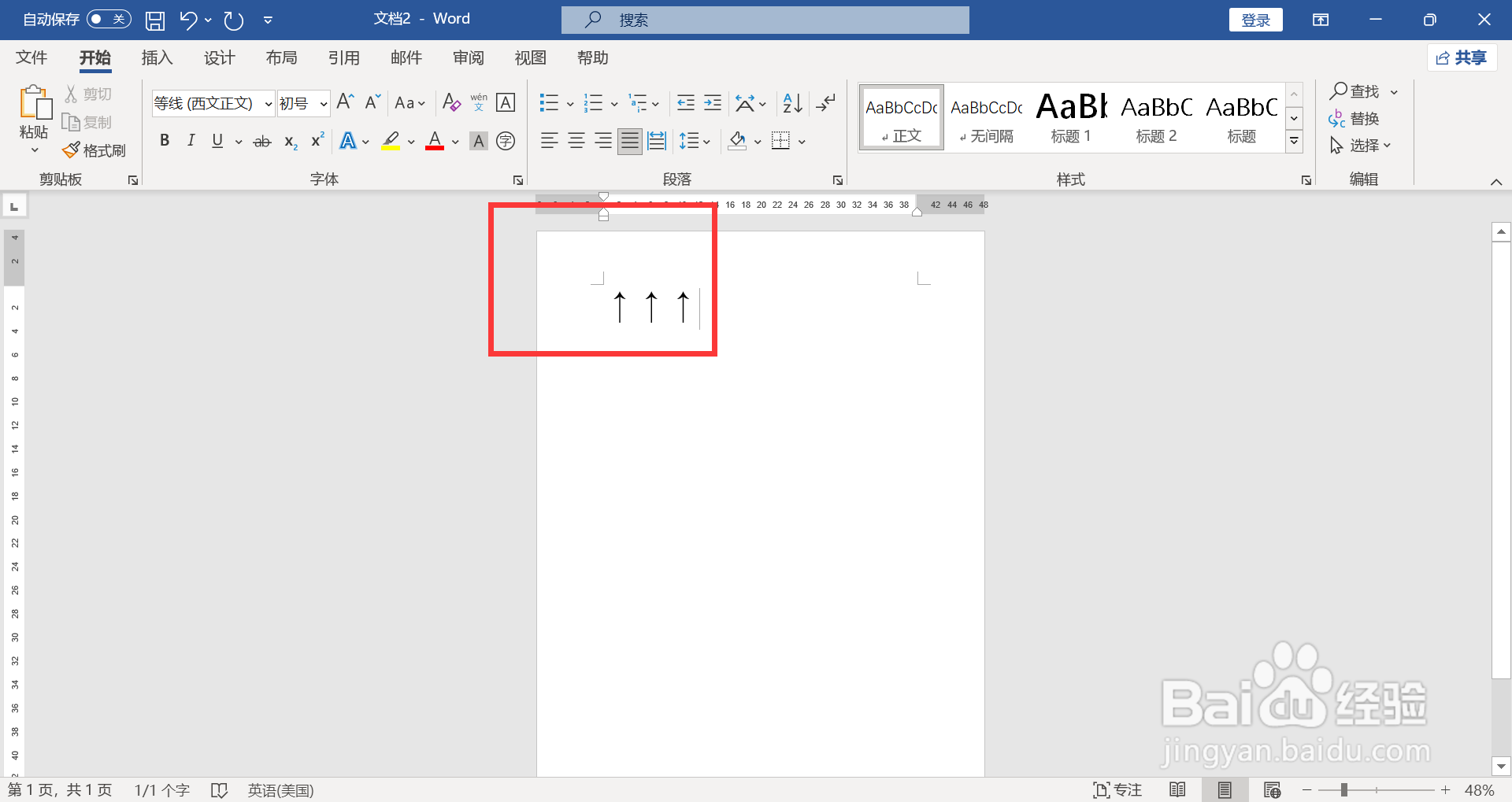Align text left
Viewport: 1512px width, 802px height.
549,142
